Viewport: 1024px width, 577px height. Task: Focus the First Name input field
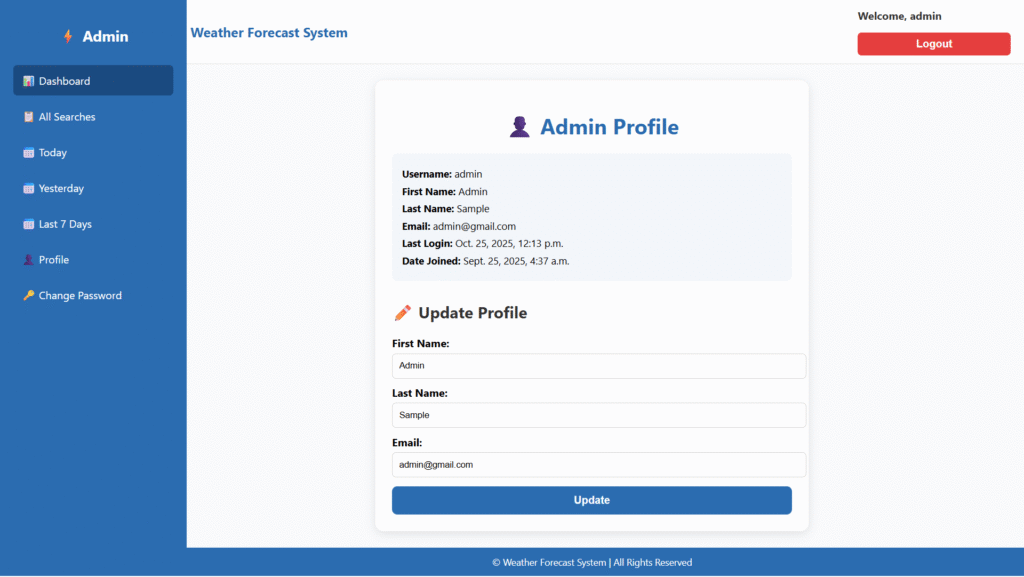[x=598, y=366]
